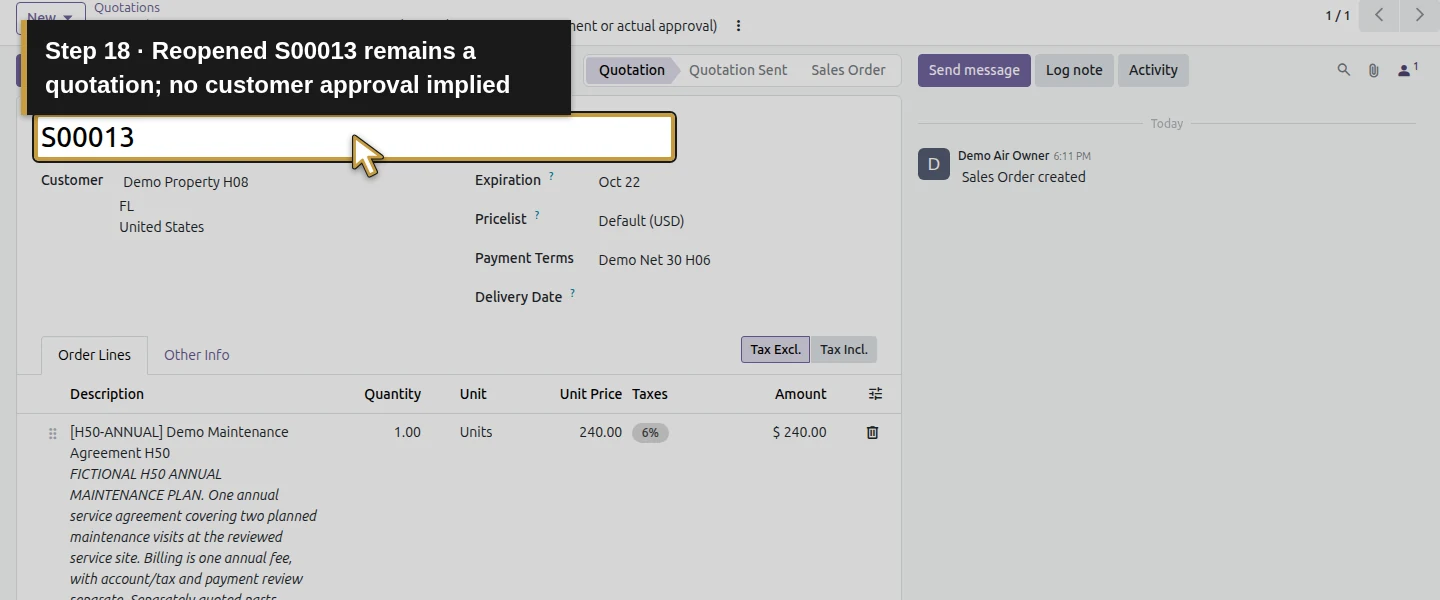Edit the unit price 240.00
This screenshot has width=1440, height=600.
coord(600,432)
